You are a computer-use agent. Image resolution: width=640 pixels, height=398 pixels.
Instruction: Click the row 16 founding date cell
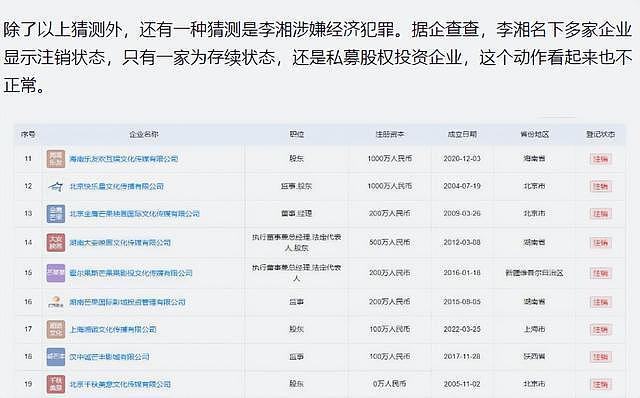pyautogui.click(x=462, y=302)
